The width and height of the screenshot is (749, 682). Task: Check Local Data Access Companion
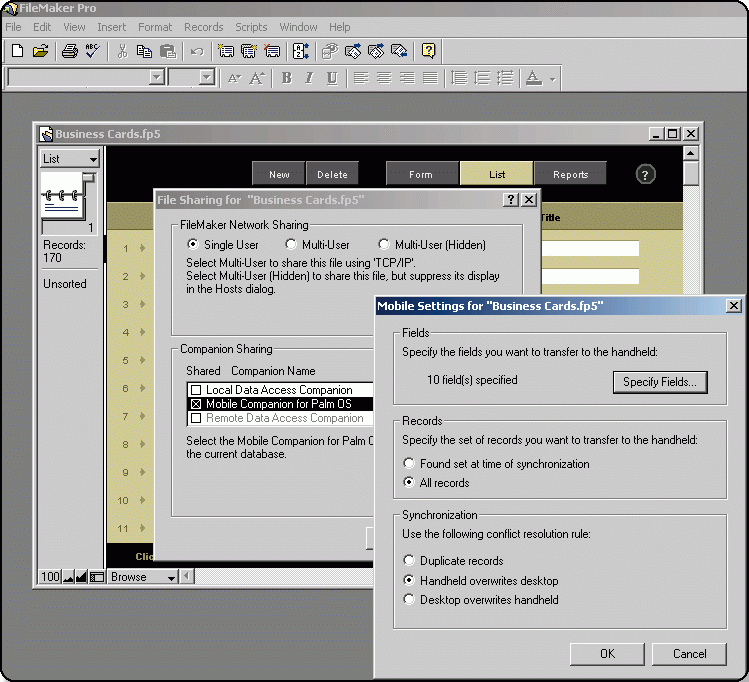pos(196,390)
